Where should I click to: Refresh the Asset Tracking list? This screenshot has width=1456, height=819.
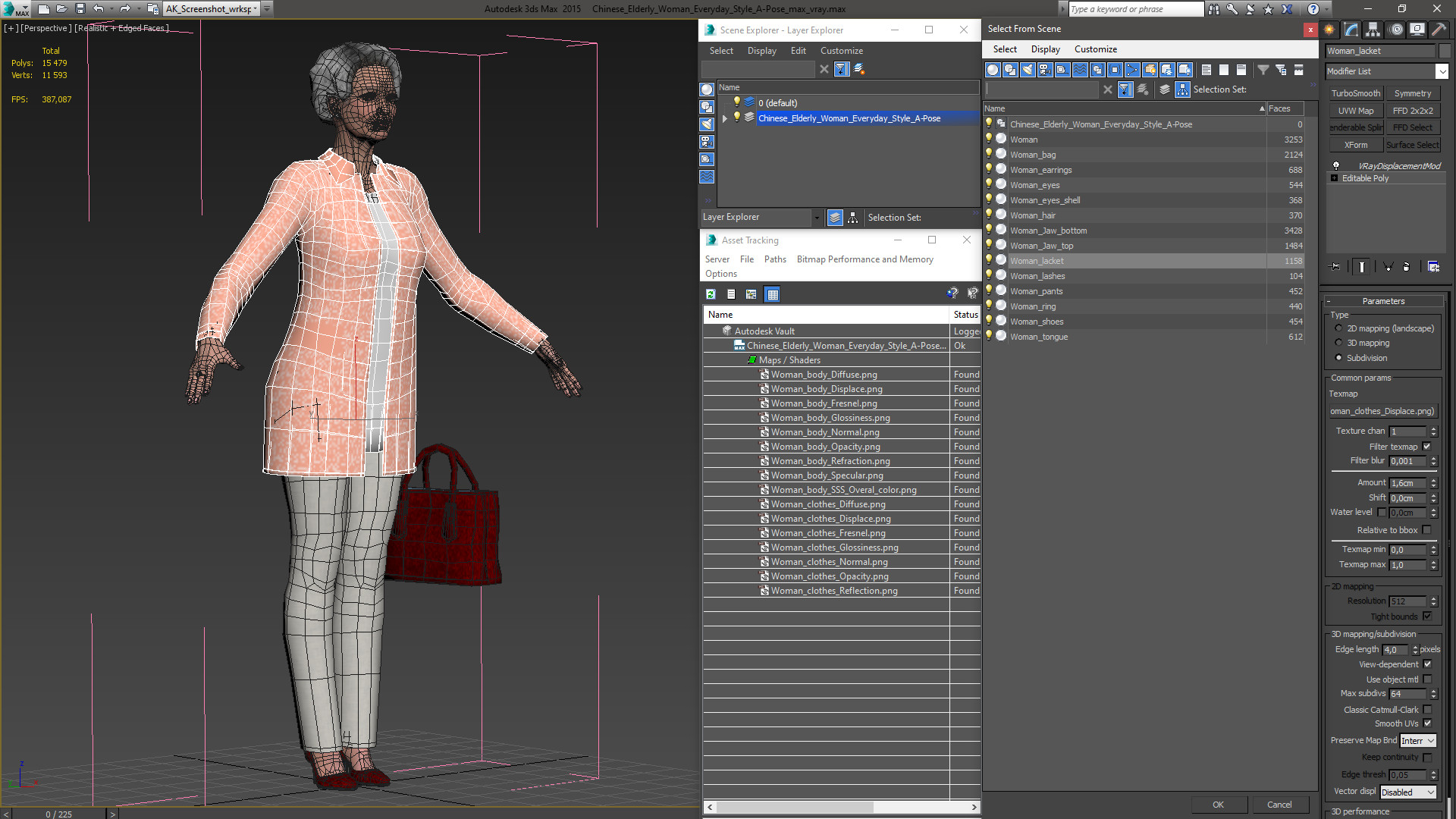click(711, 294)
